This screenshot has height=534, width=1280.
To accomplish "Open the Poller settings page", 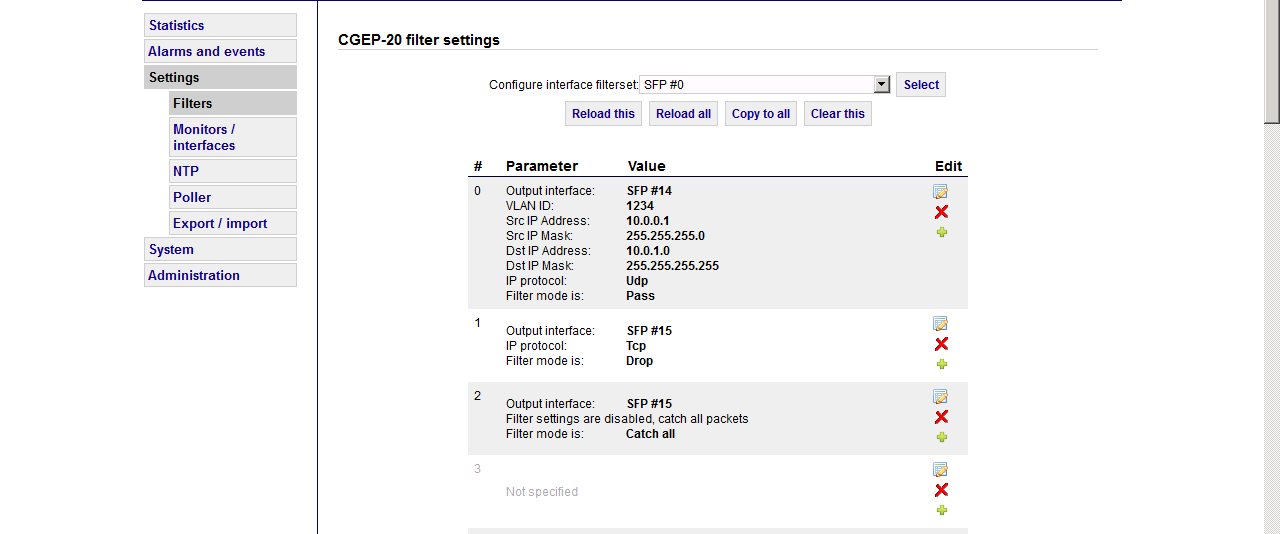I will tap(233, 197).
